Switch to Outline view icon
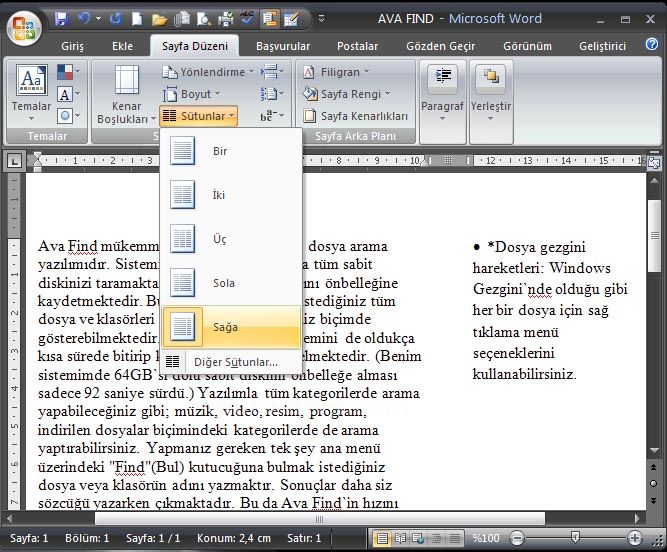Viewport: 667px width, 552px height. (437, 538)
